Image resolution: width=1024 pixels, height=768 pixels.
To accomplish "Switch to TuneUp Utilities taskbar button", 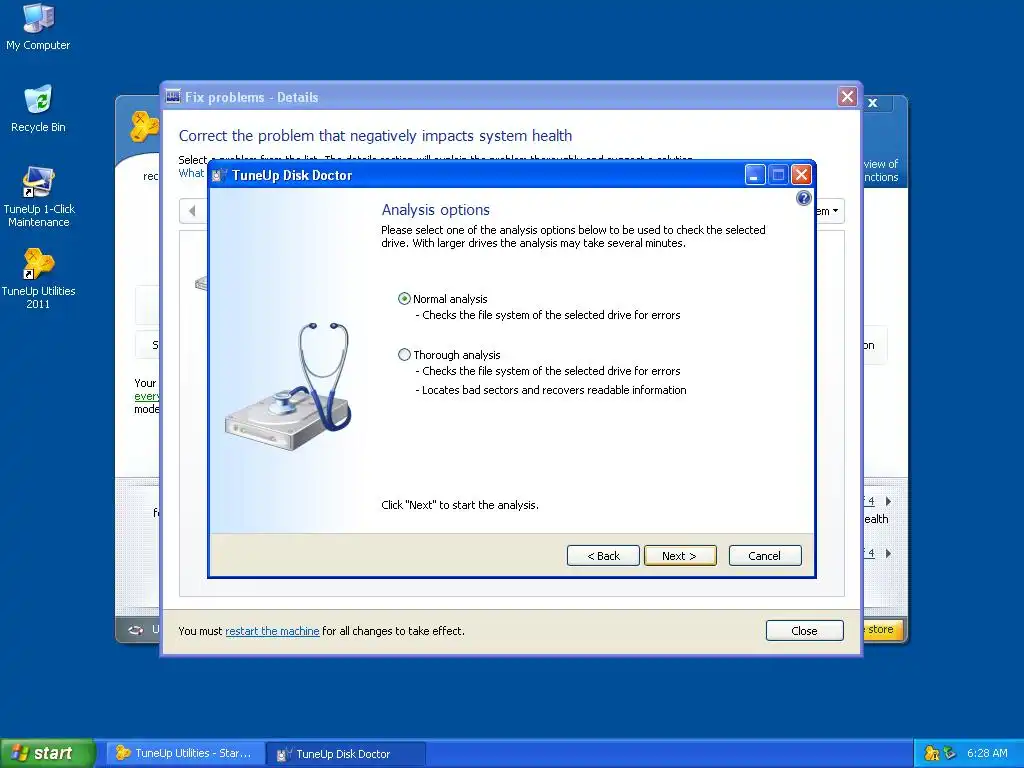I will tap(187, 754).
